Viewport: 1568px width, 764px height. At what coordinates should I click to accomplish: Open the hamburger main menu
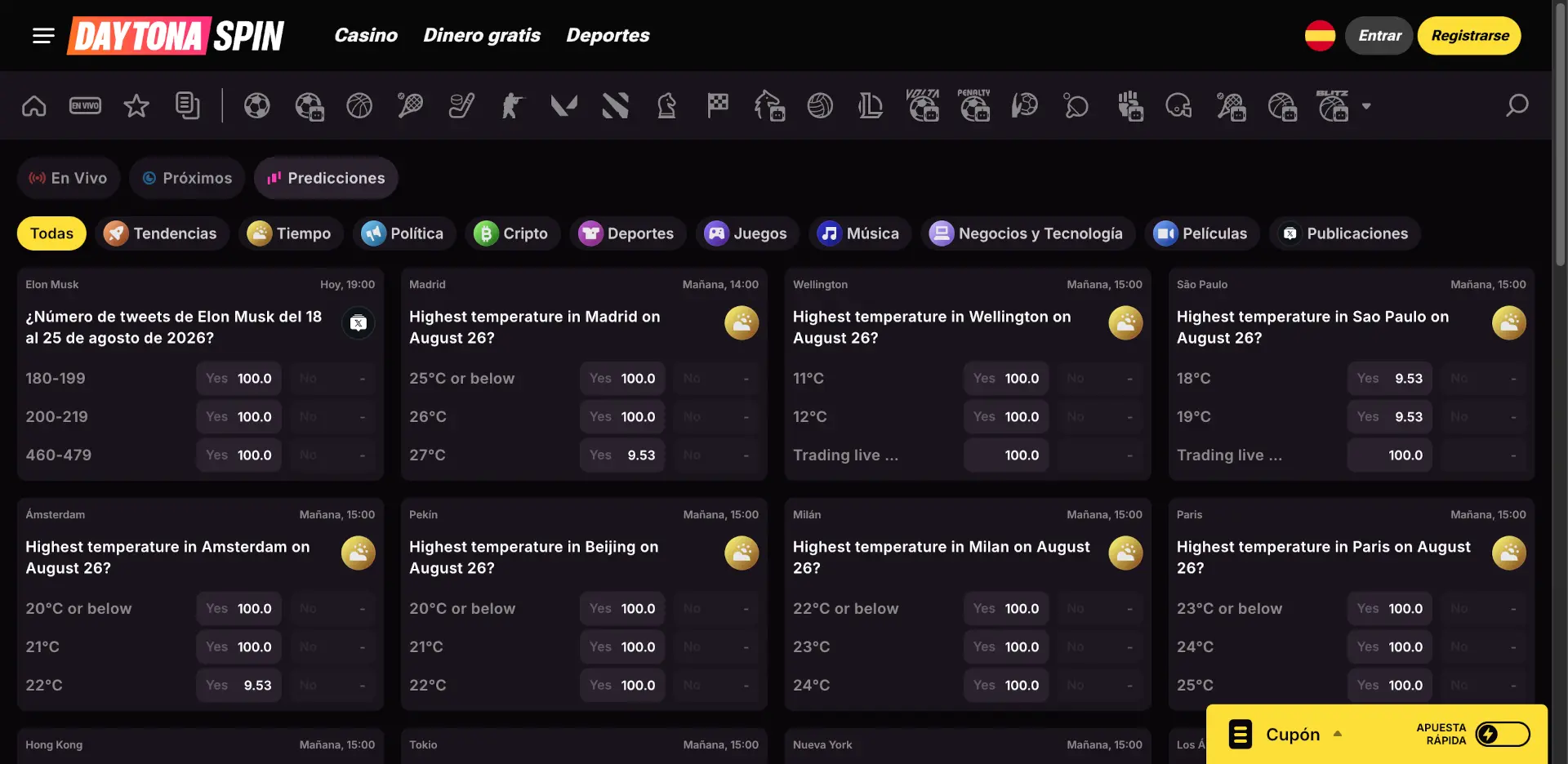tap(43, 35)
